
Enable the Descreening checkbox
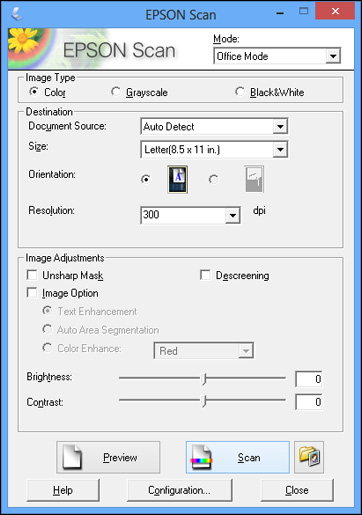click(205, 275)
